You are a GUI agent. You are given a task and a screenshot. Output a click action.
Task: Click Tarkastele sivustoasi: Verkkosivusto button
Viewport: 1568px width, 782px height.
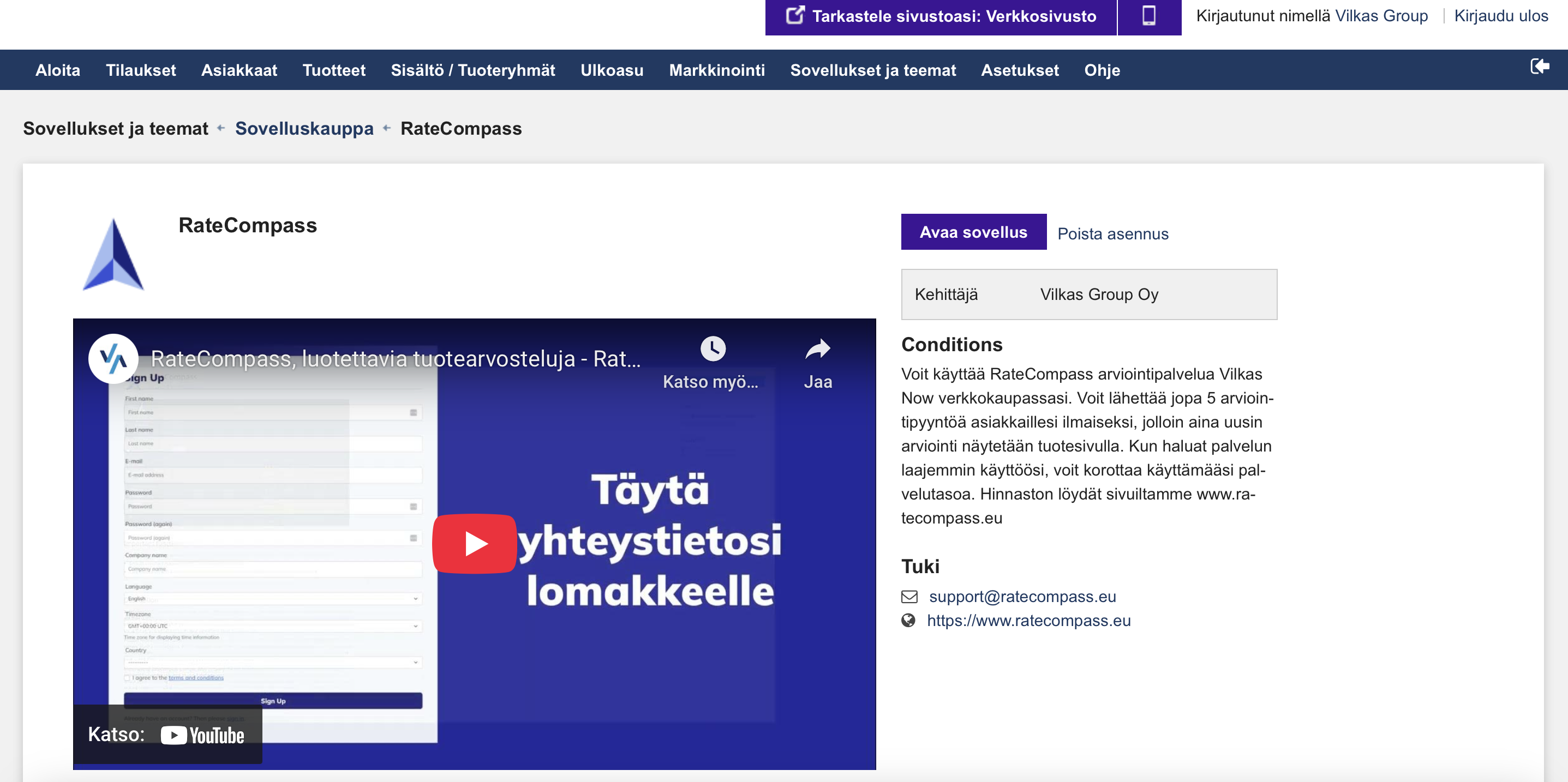point(941,16)
